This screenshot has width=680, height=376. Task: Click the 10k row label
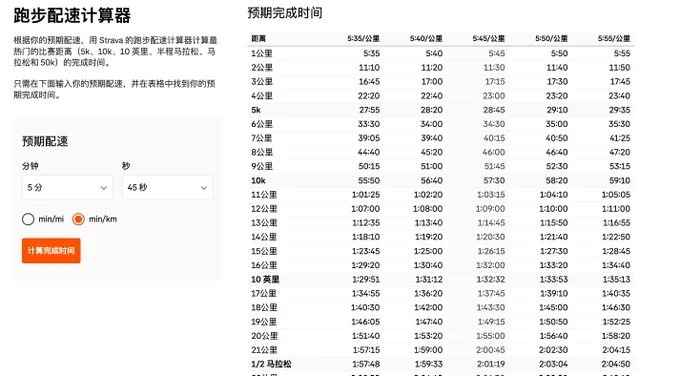[258, 180]
